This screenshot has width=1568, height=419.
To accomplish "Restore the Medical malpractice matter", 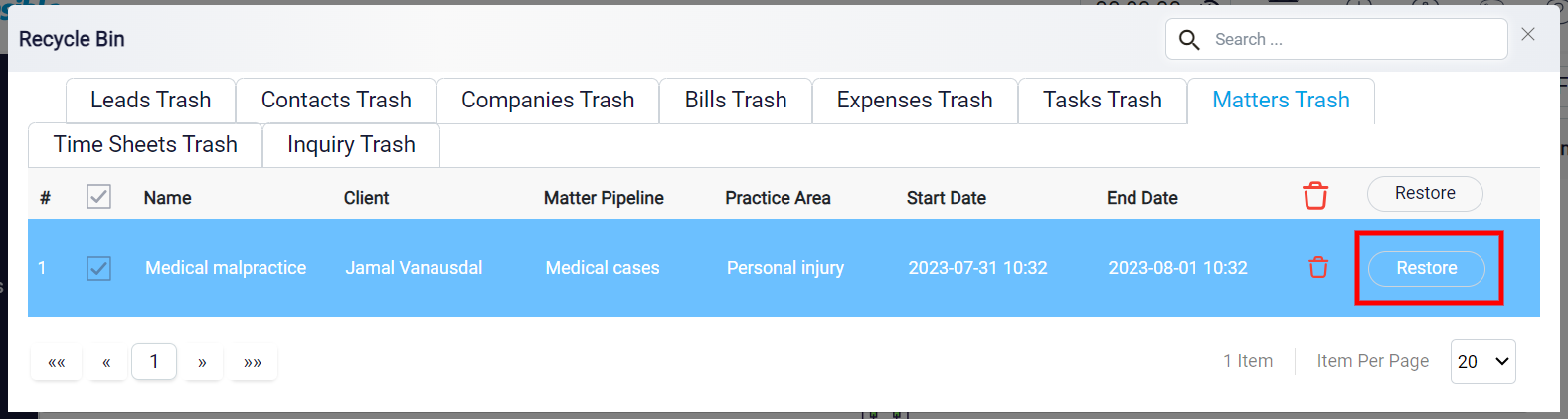I will pyautogui.click(x=1427, y=268).
